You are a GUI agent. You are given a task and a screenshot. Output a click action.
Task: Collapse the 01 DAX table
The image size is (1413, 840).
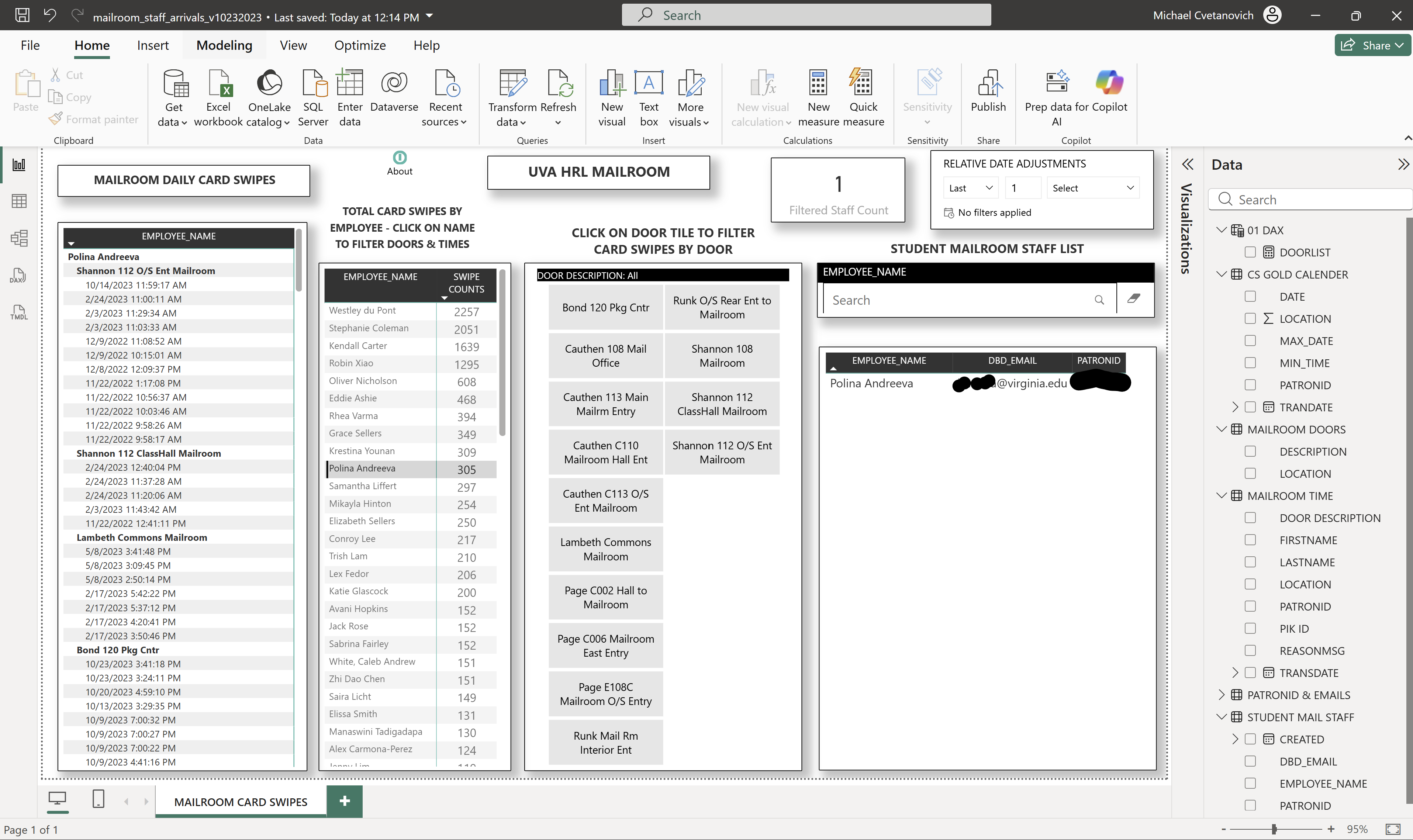click(1222, 230)
